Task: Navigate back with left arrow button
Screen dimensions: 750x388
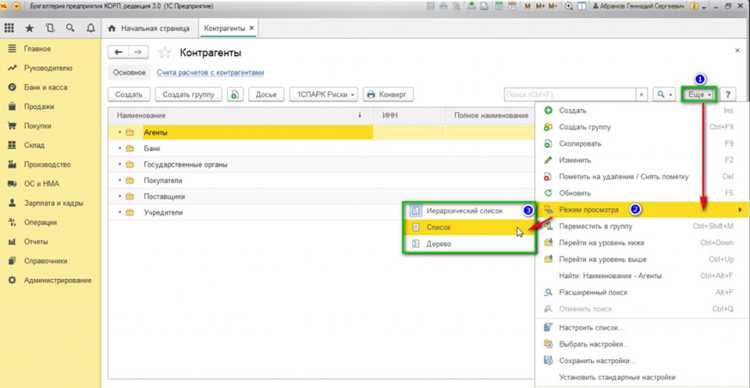Action: click(119, 52)
